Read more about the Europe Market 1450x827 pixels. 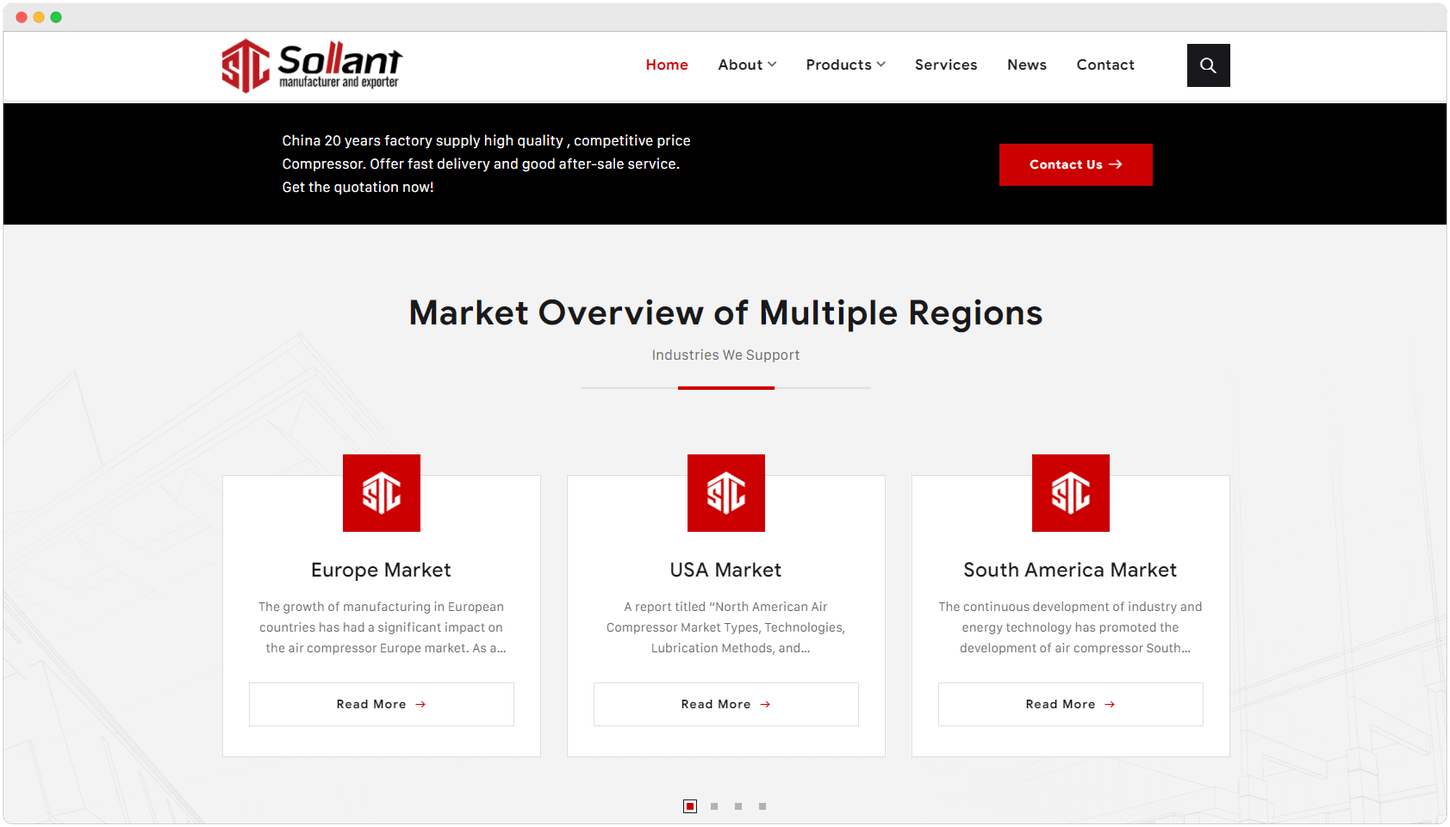coord(381,704)
